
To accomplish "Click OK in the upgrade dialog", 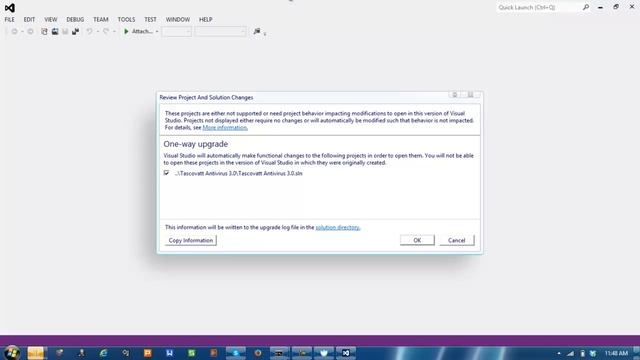I will pyautogui.click(x=417, y=240).
